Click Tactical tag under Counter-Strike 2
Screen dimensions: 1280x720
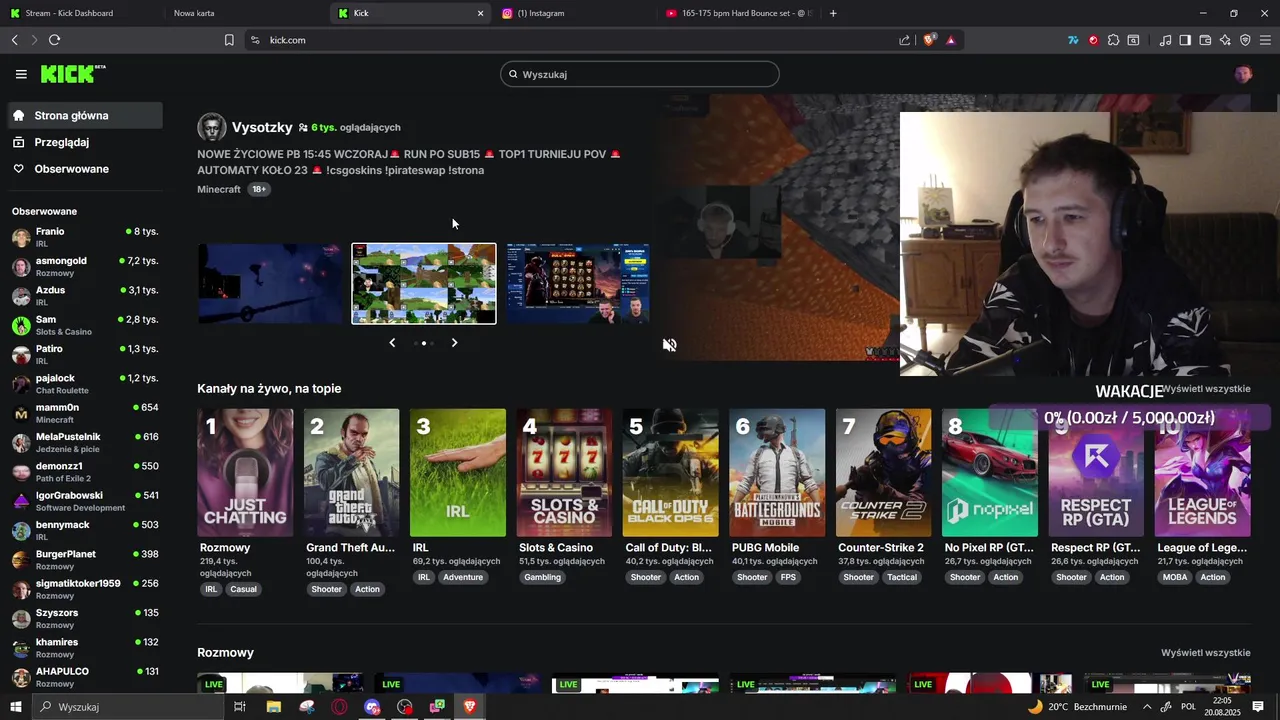tap(901, 577)
